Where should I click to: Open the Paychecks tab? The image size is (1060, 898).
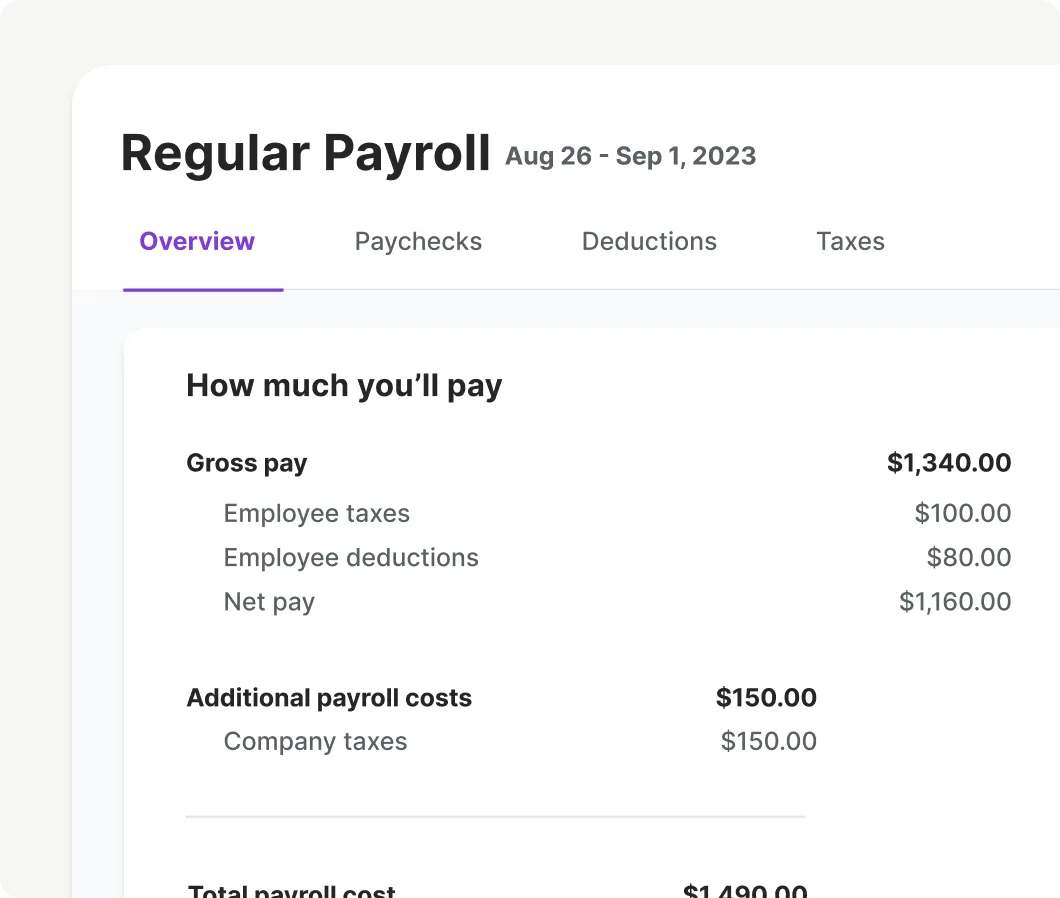coord(418,242)
